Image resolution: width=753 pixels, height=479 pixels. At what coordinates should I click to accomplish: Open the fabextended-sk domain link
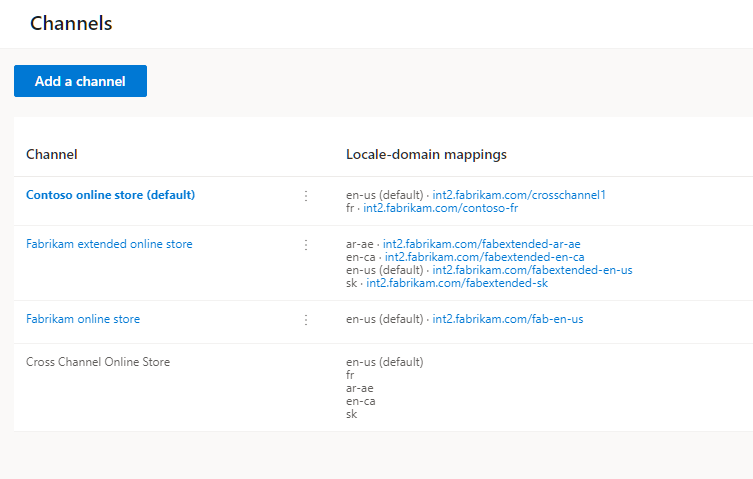457,283
